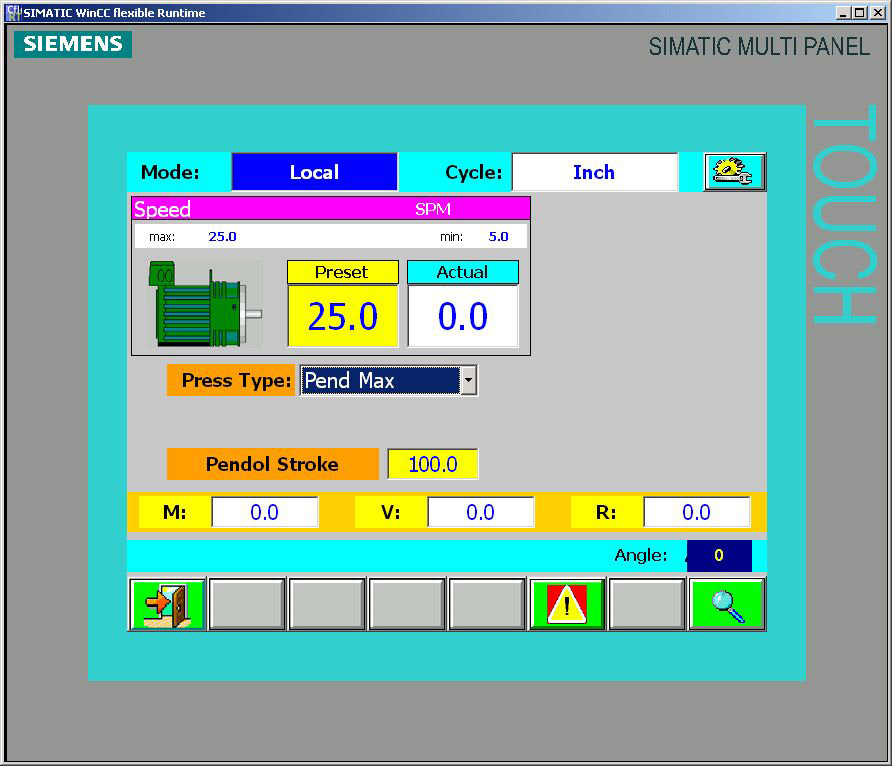Click the max speed value 25.0

click(x=222, y=237)
